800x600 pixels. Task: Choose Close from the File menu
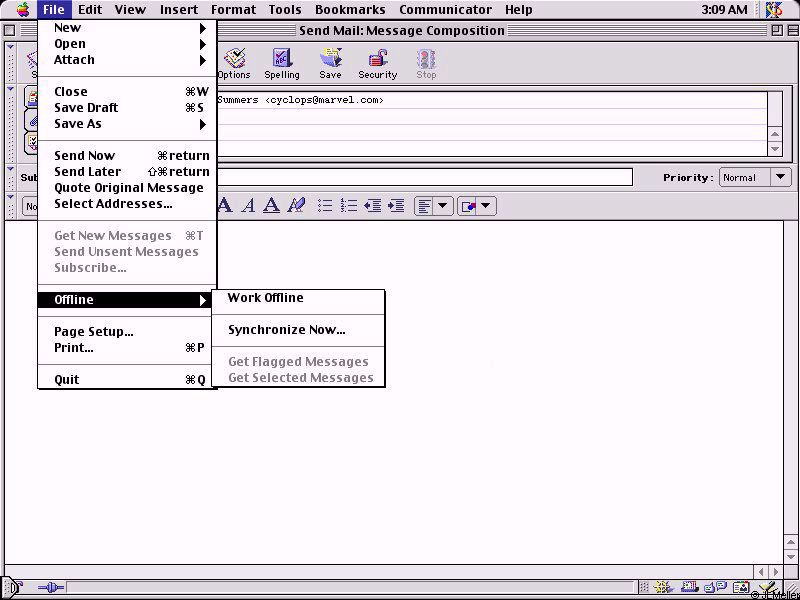(x=128, y=92)
